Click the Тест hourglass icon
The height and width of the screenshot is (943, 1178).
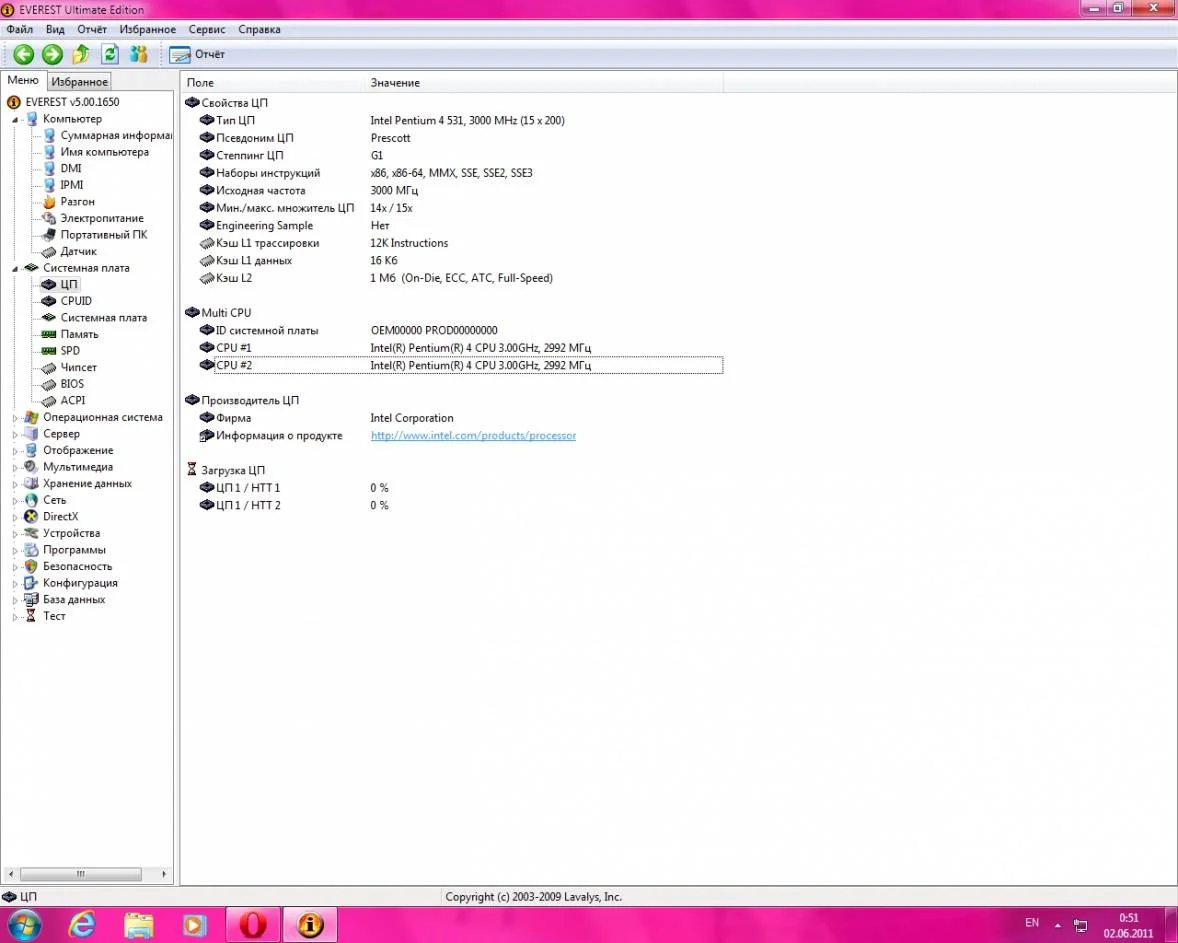click(x=31, y=616)
